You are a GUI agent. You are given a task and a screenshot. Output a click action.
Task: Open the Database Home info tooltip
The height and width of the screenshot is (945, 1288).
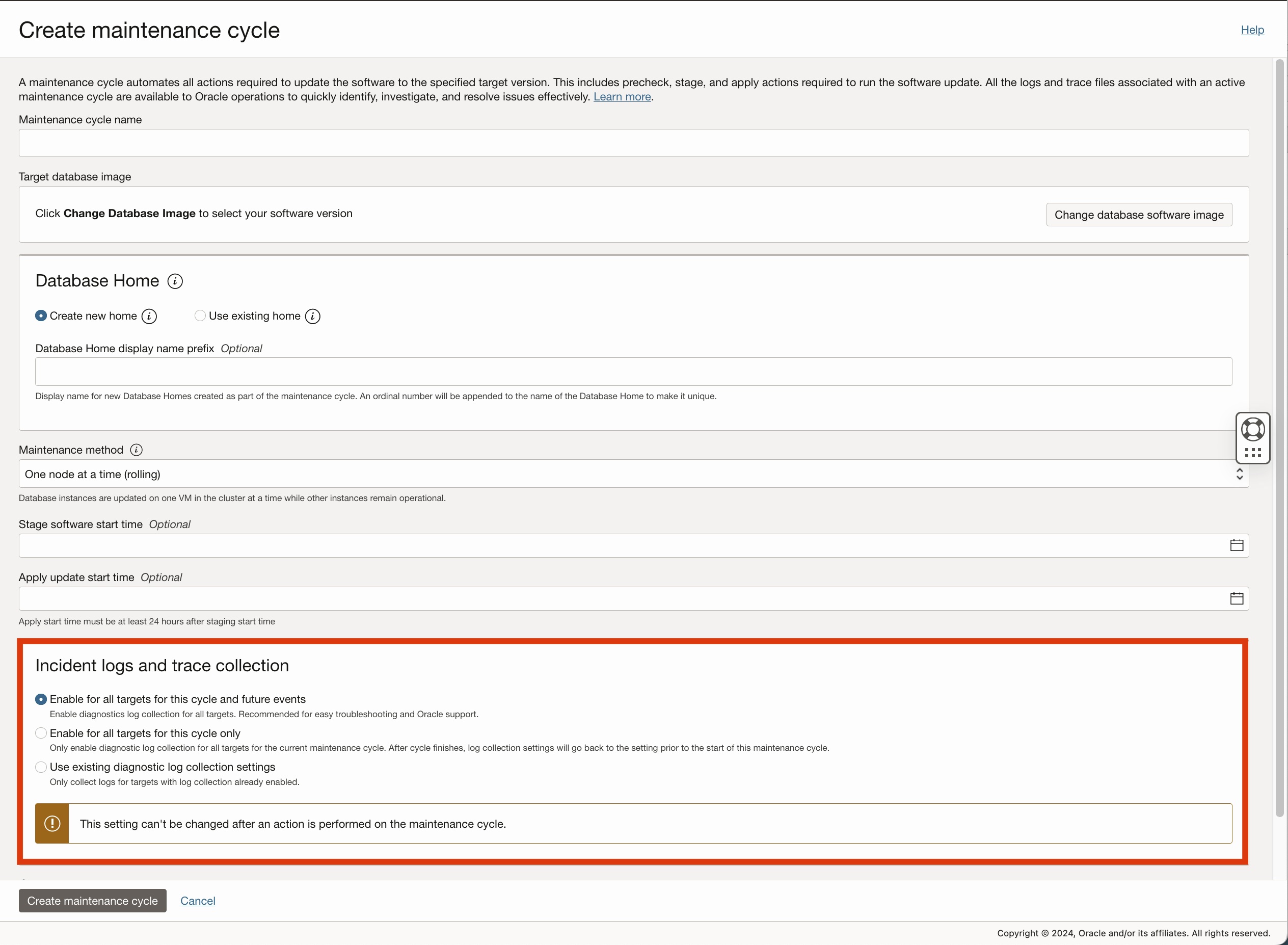175,280
